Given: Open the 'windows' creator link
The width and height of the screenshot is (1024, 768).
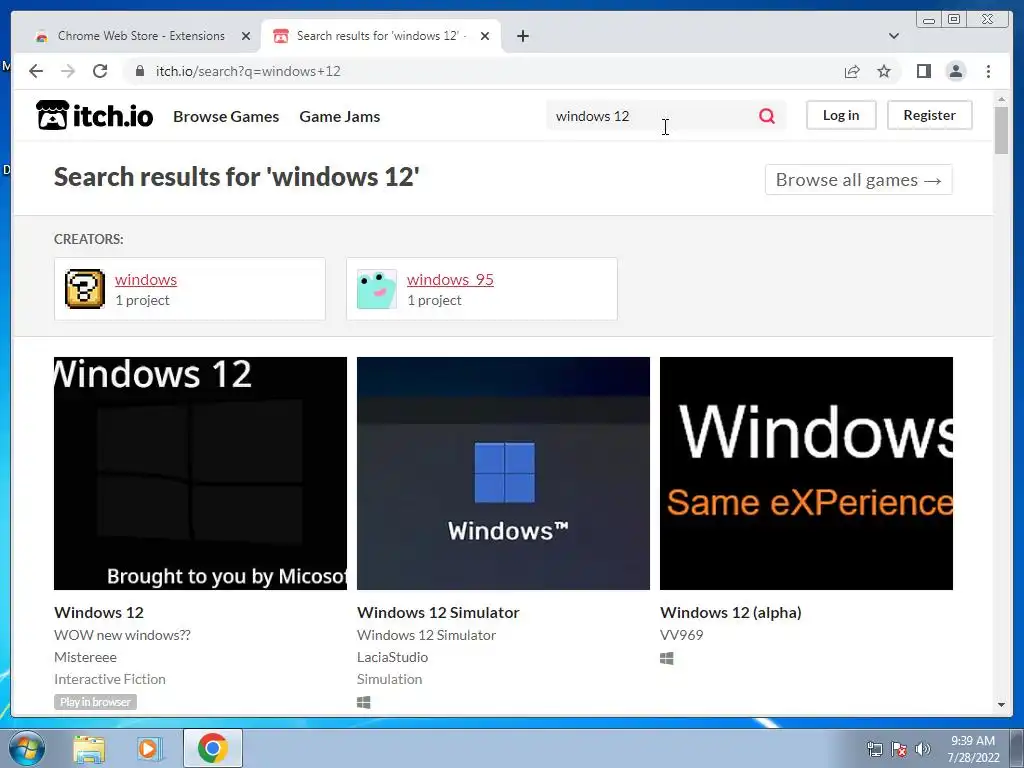Looking at the screenshot, I should (x=146, y=280).
